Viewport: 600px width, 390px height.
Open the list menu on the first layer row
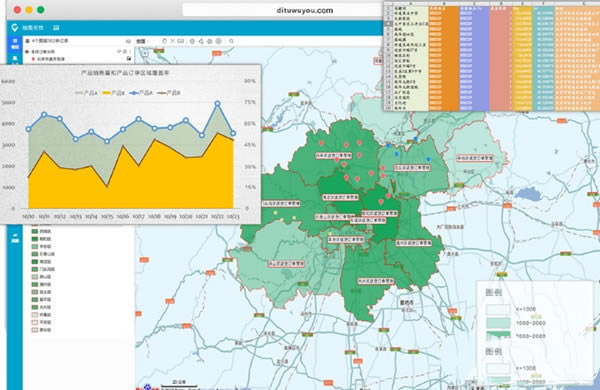(x=125, y=51)
